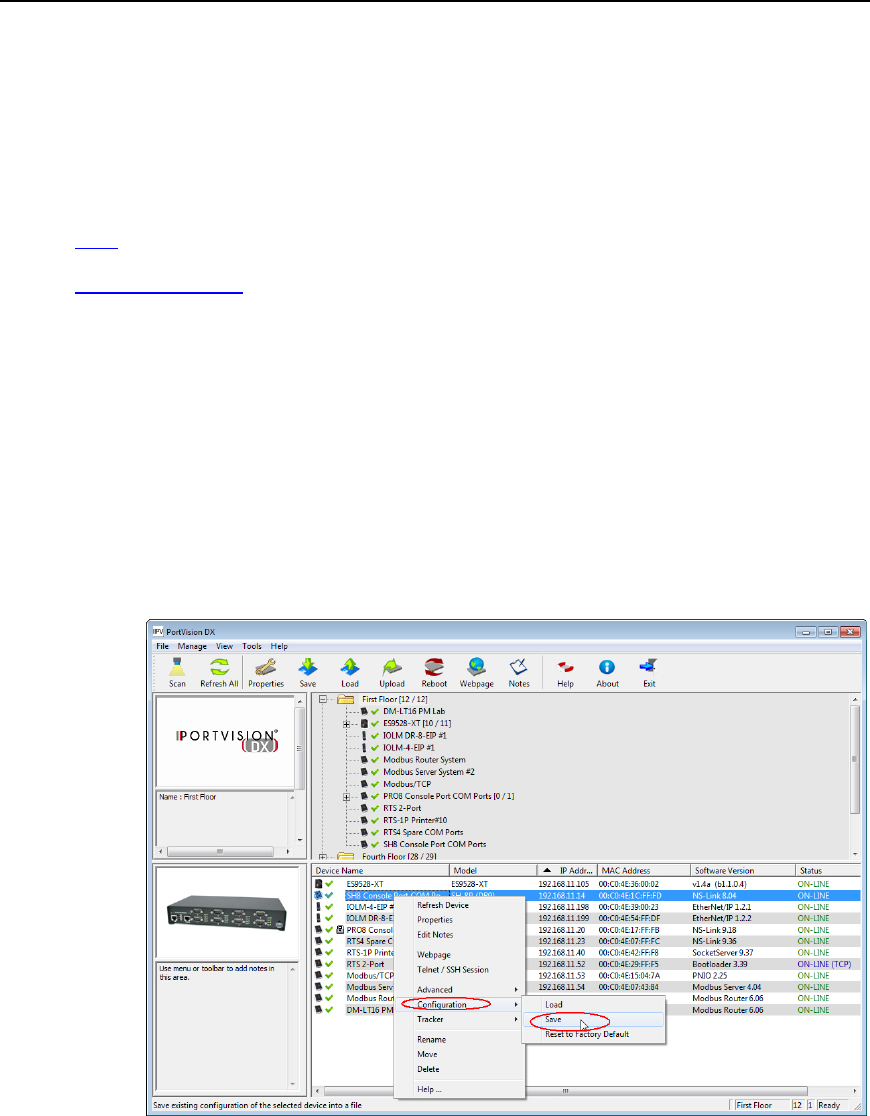The width and height of the screenshot is (870, 1116).
Task: Open the Configuration submenu
Action: point(459,1005)
